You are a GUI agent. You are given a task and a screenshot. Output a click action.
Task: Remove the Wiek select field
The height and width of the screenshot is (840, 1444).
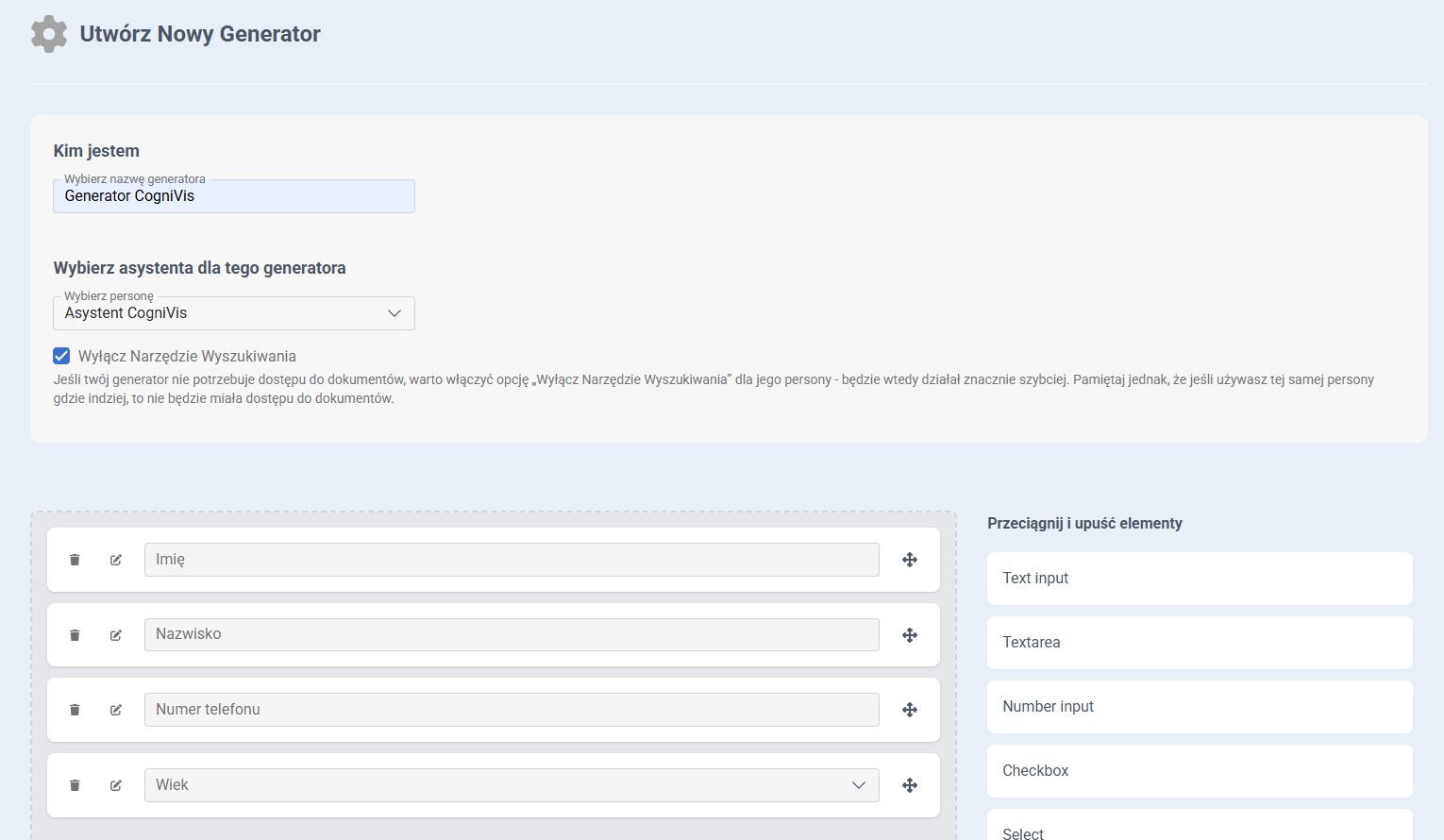point(75,785)
